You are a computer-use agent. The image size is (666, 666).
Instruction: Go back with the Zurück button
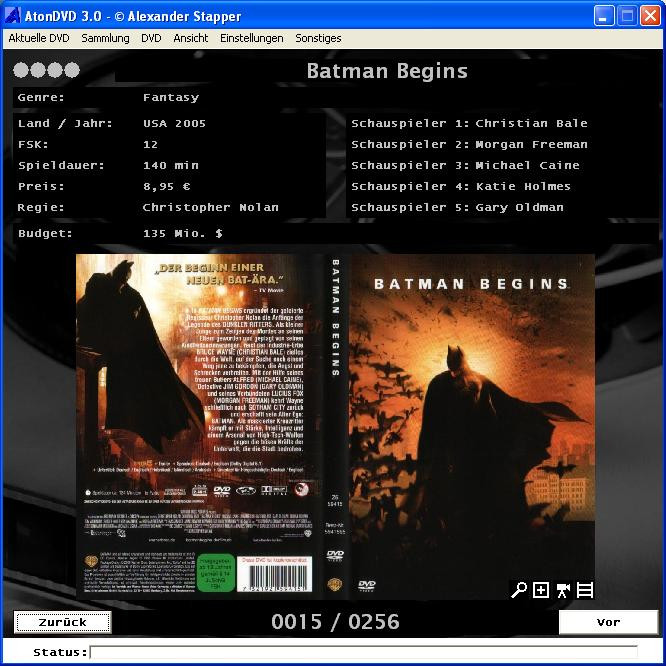click(62, 622)
